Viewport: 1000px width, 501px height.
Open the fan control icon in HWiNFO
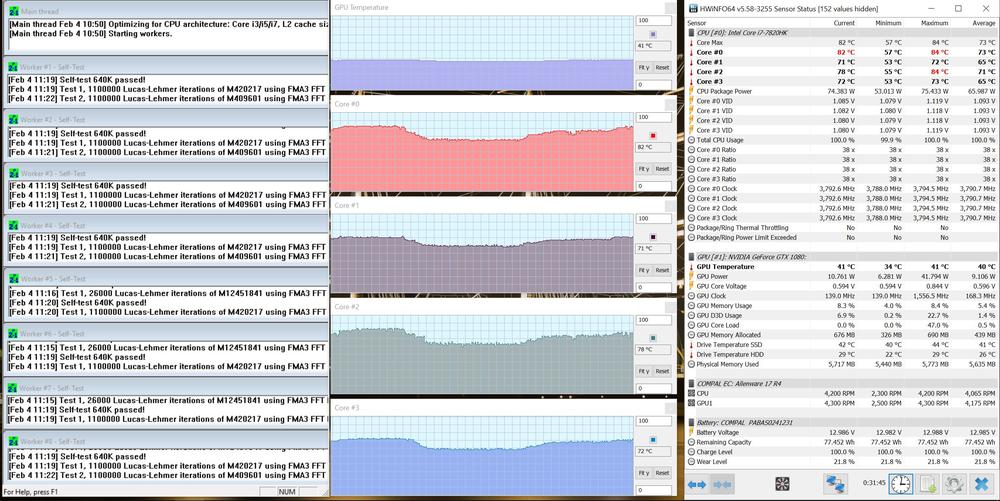tap(783, 484)
